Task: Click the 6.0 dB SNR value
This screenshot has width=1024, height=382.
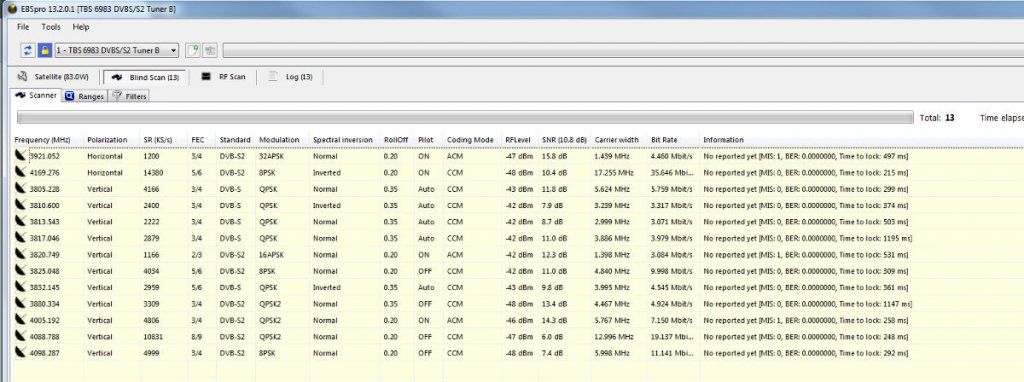Action: pyautogui.click(x=552, y=337)
